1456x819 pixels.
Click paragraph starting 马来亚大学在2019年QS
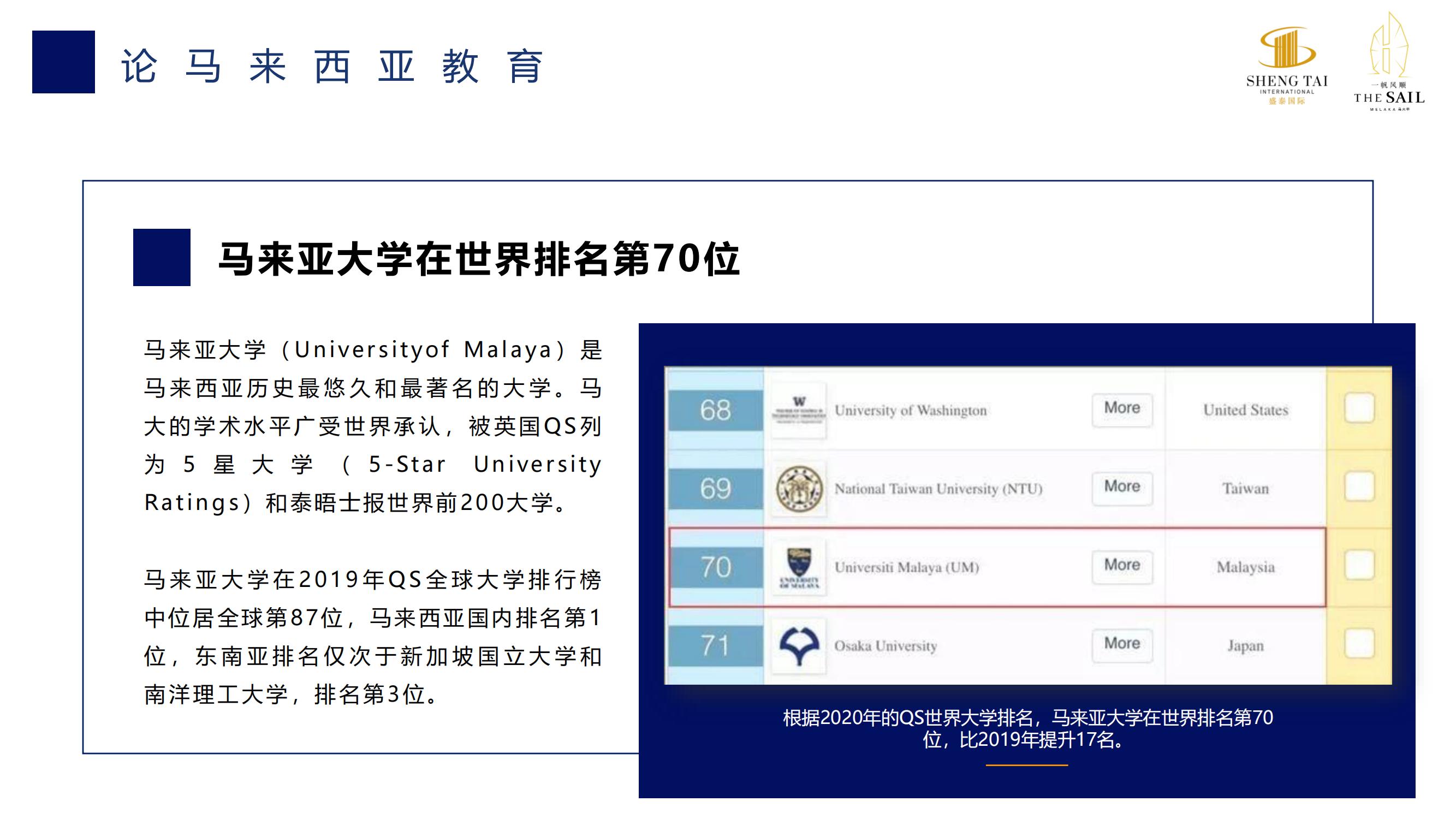click(x=373, y=637)
